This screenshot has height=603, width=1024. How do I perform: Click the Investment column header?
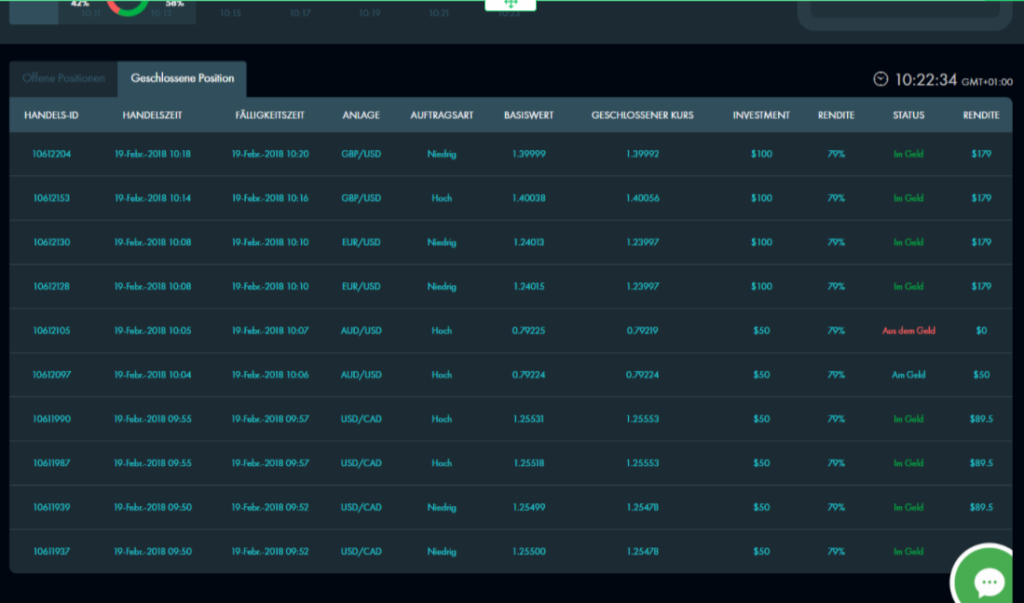click(761, 115)
